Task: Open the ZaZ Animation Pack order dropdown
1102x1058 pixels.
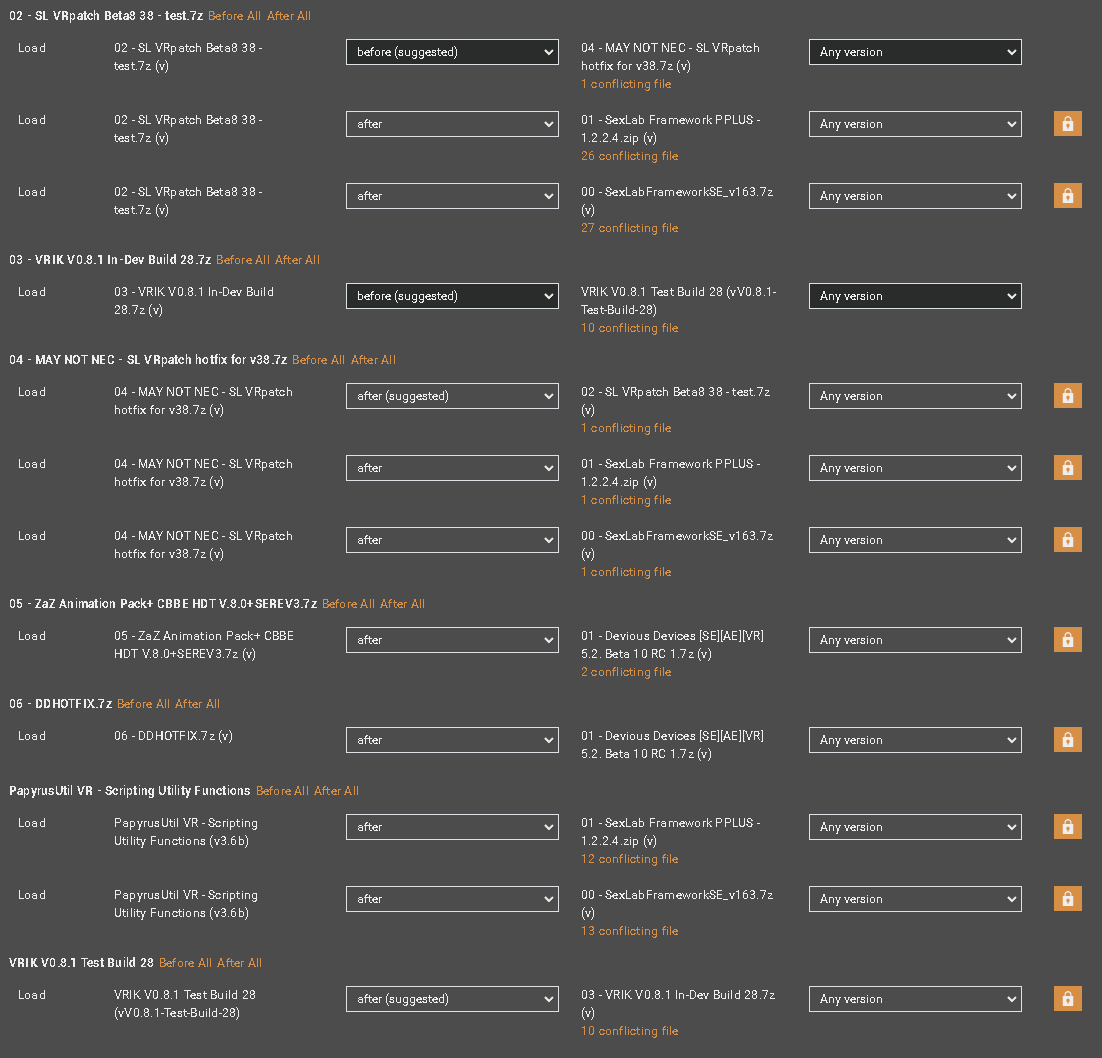Action: 452,640
